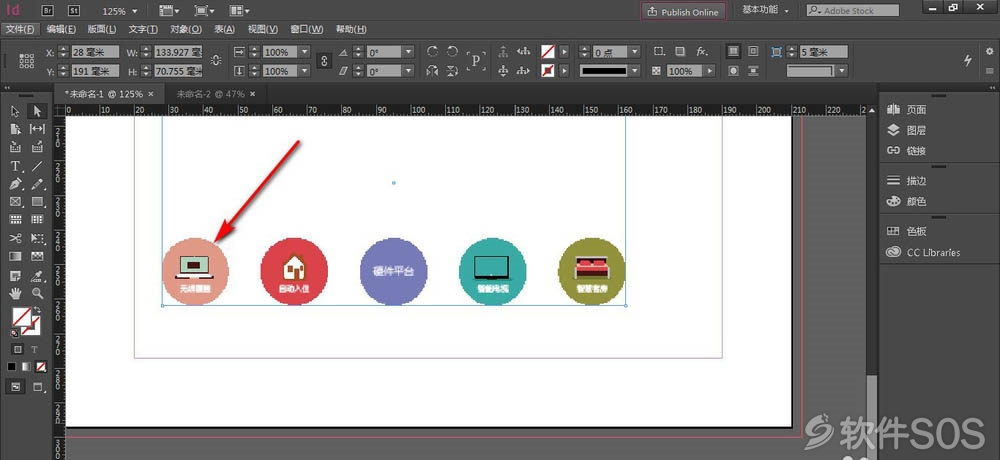Select the Scissors tool
The height and width of the screenshot is (460, 1000).
(x=16, y=239)
